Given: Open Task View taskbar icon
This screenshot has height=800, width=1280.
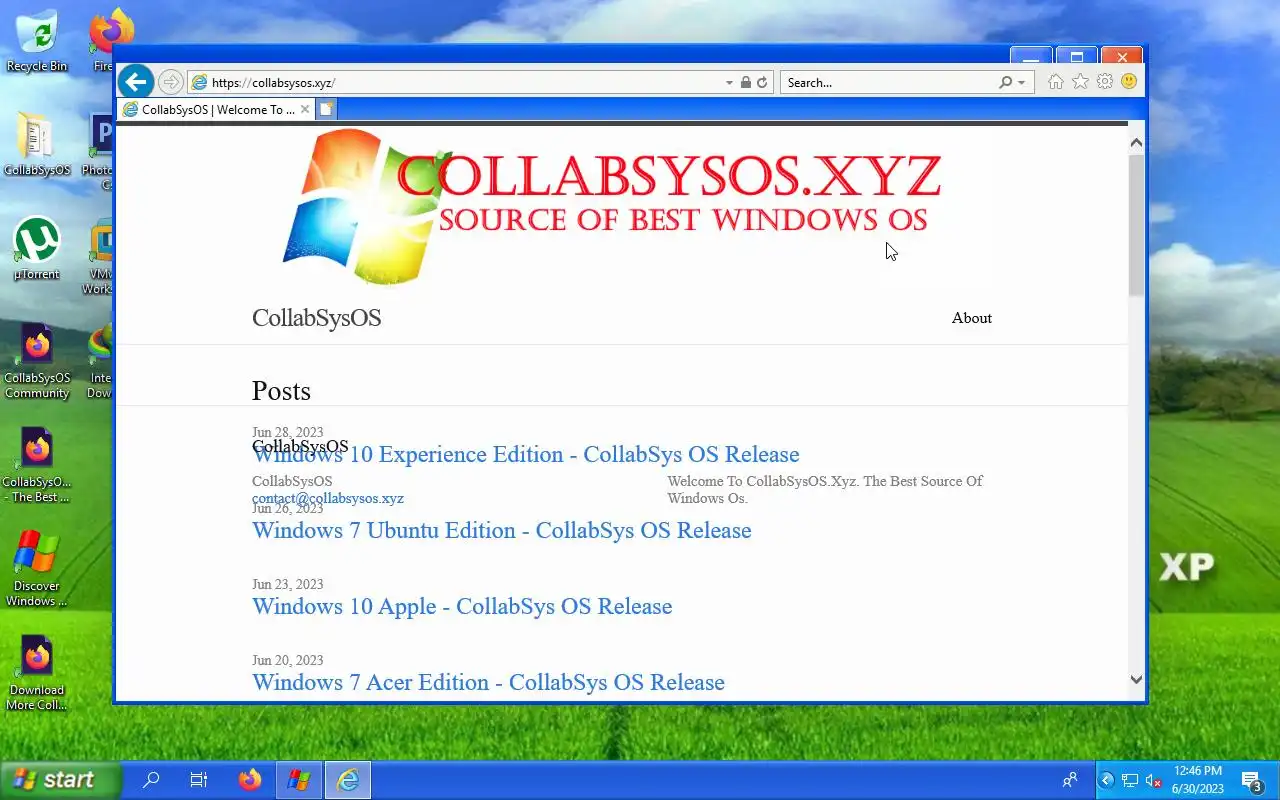Looking at the screenshot, I should tap(199, 780).
